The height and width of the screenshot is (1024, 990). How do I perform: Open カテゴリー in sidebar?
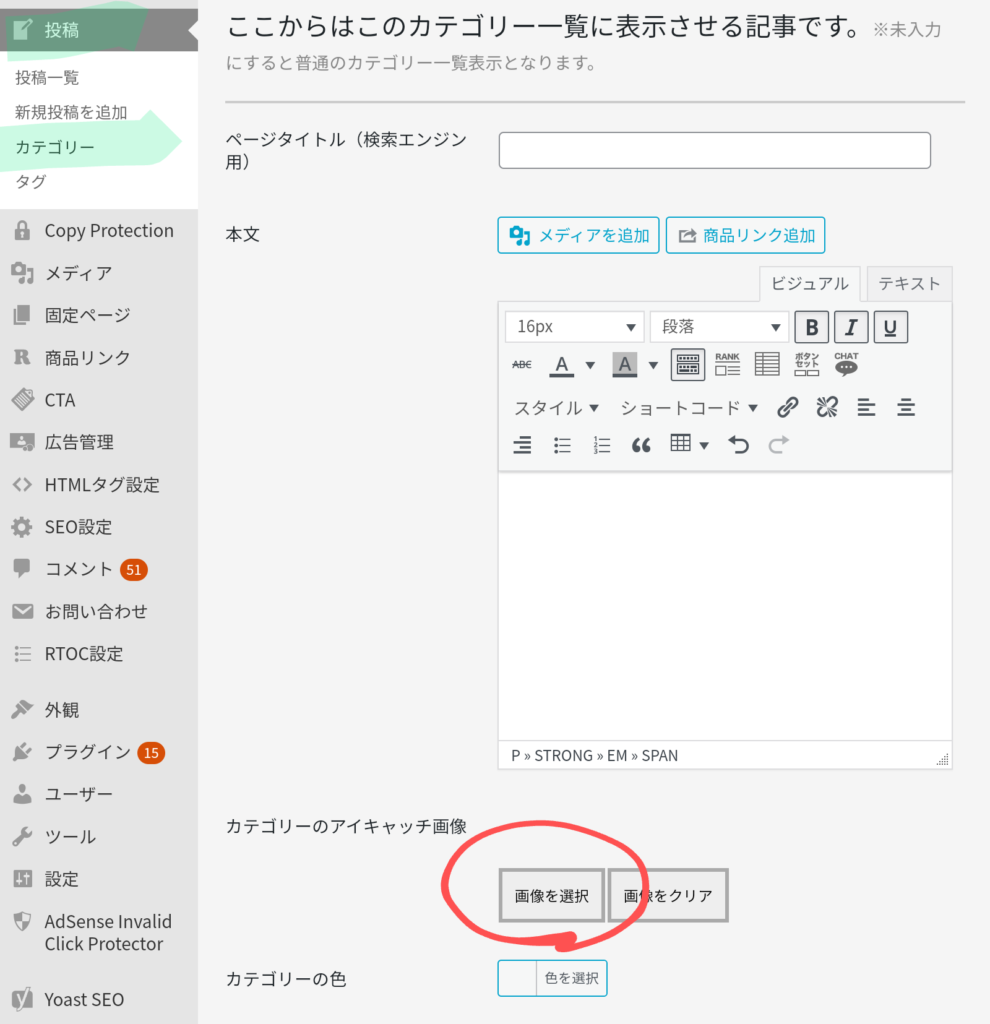tap(55, 147)
